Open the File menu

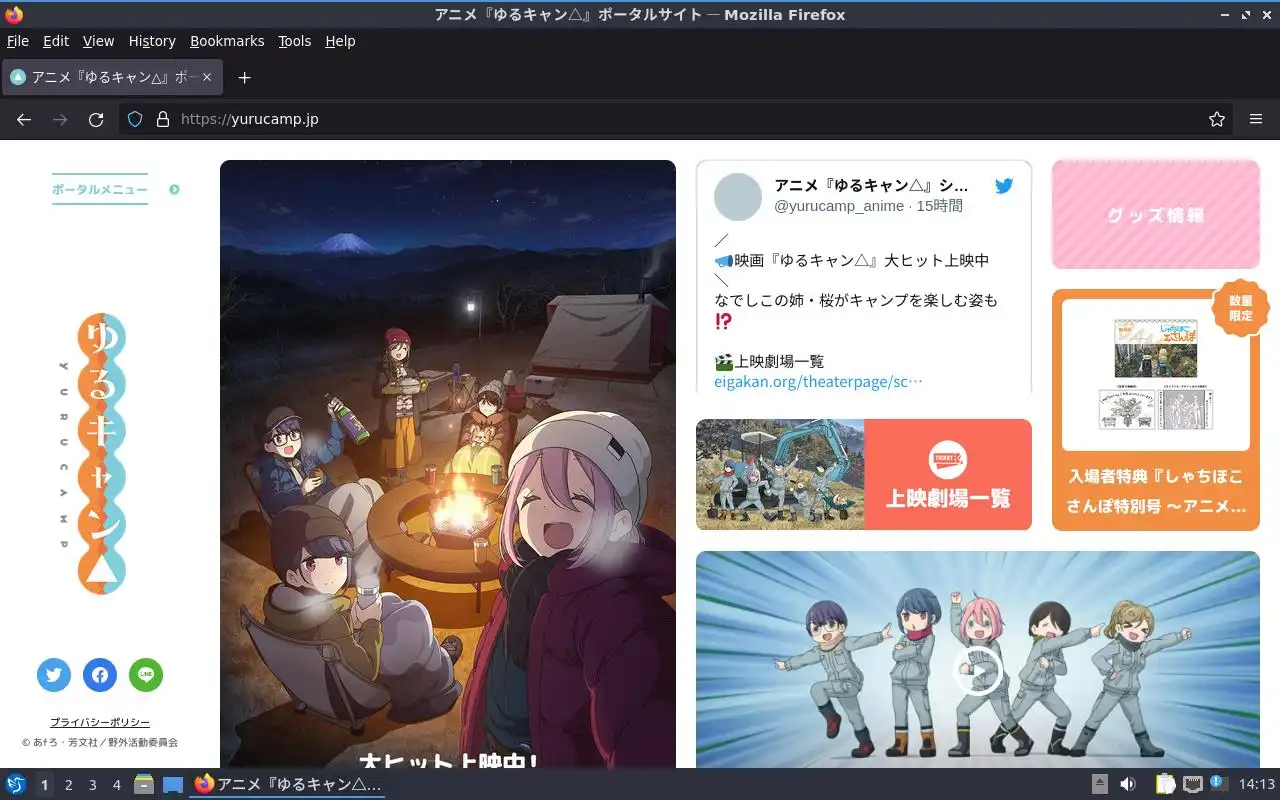coord(18,41)
